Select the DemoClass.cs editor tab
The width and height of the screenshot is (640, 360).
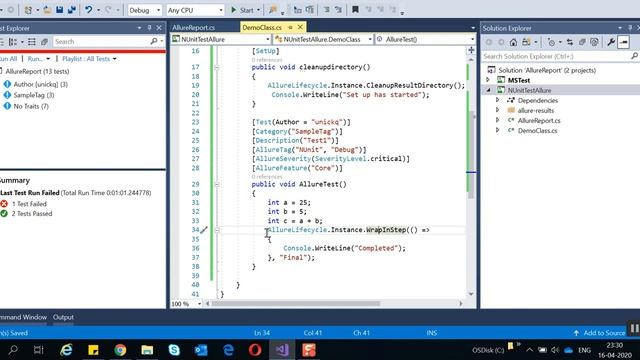262,27
